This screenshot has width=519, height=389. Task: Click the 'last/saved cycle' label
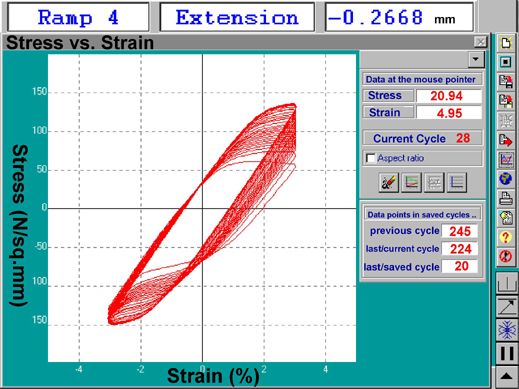tap(401, 267)
